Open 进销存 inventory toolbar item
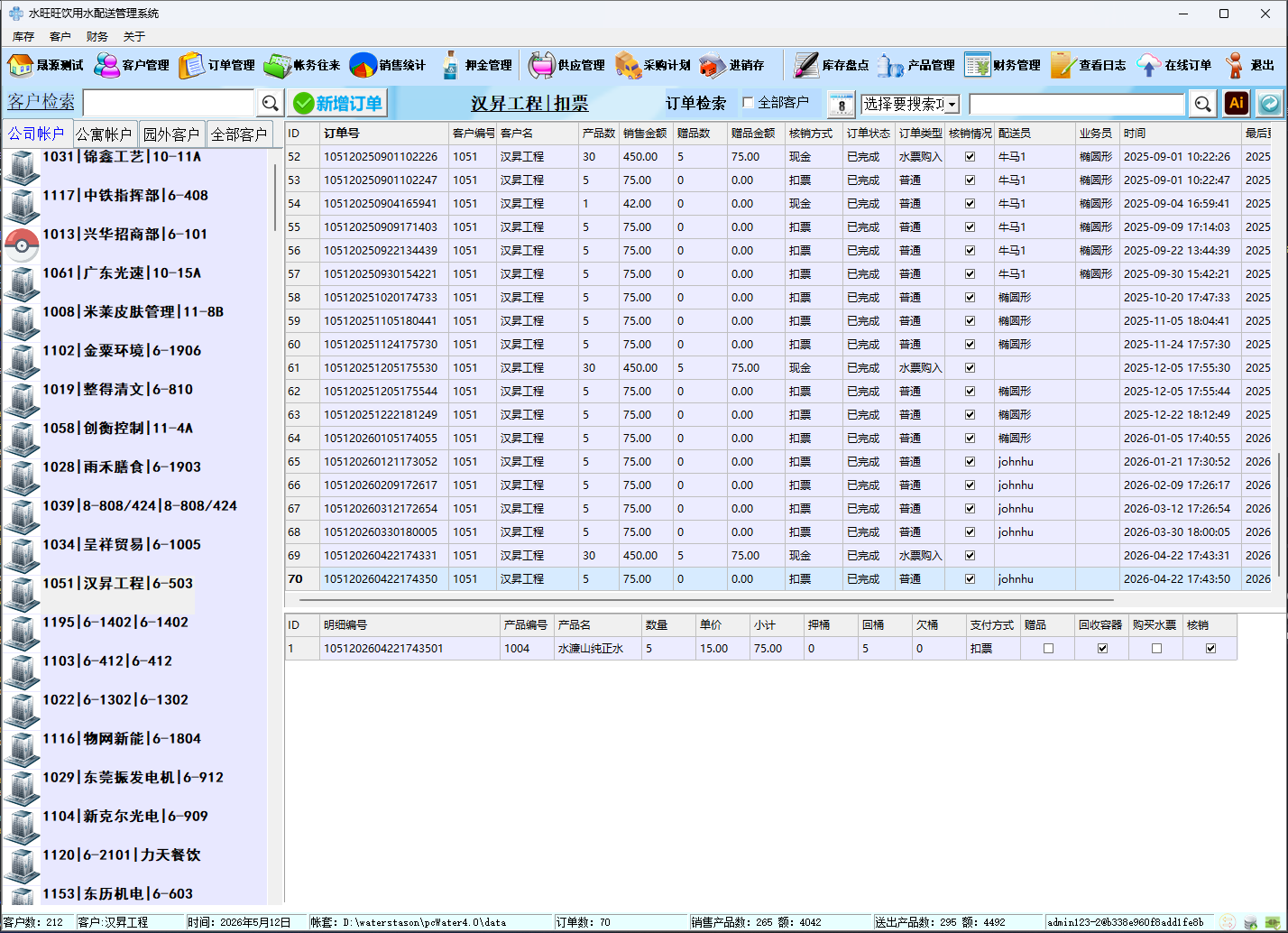 (732, 65)
